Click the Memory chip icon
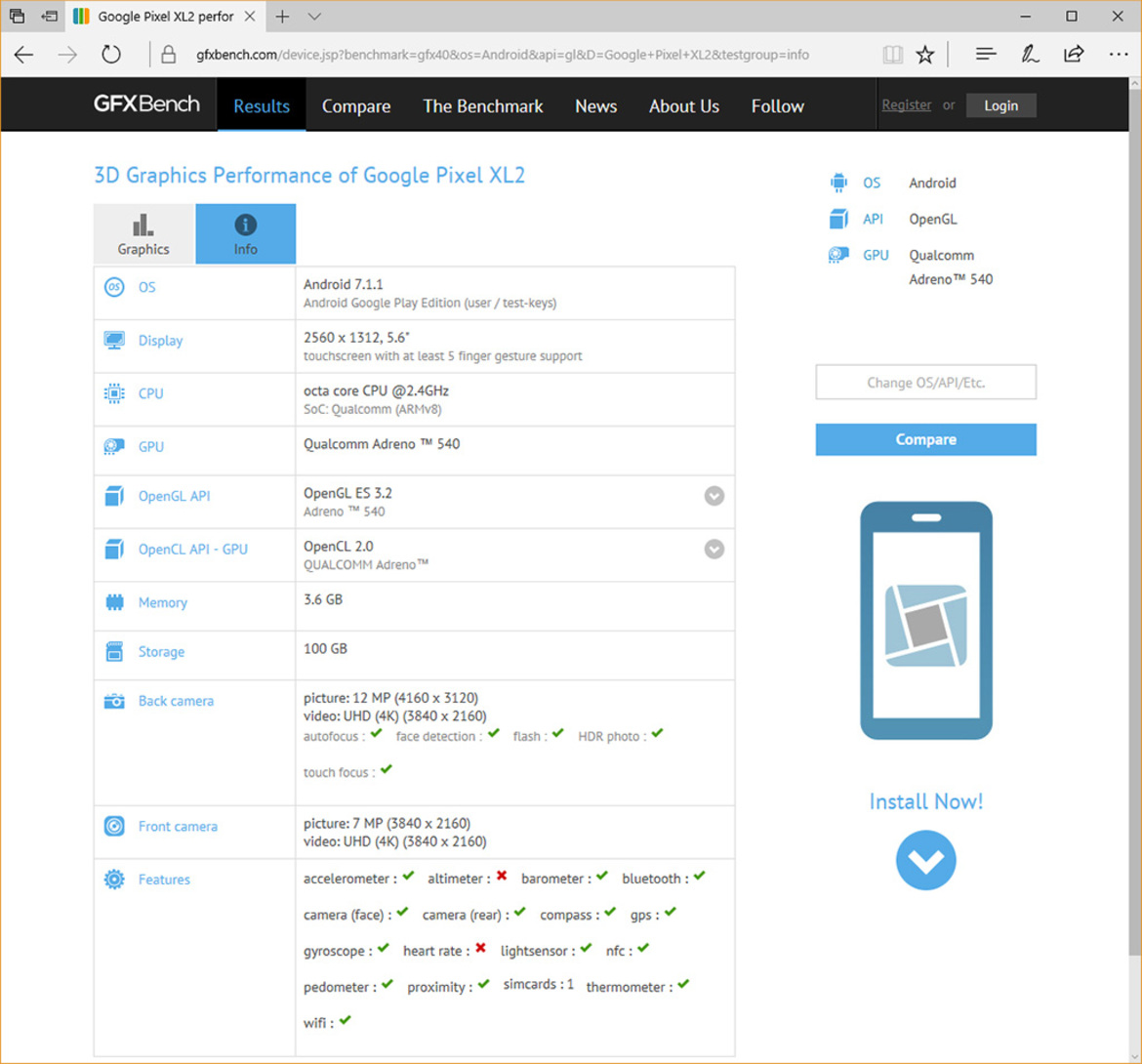This screenshot has height=1064, width=1142. [x=114, y=602]
